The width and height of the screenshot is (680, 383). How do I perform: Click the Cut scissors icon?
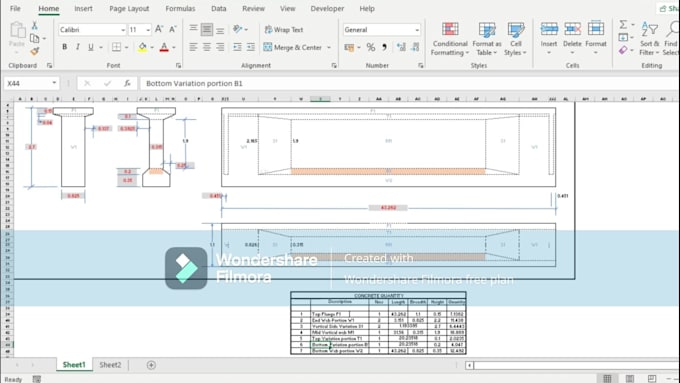(35, 26)
